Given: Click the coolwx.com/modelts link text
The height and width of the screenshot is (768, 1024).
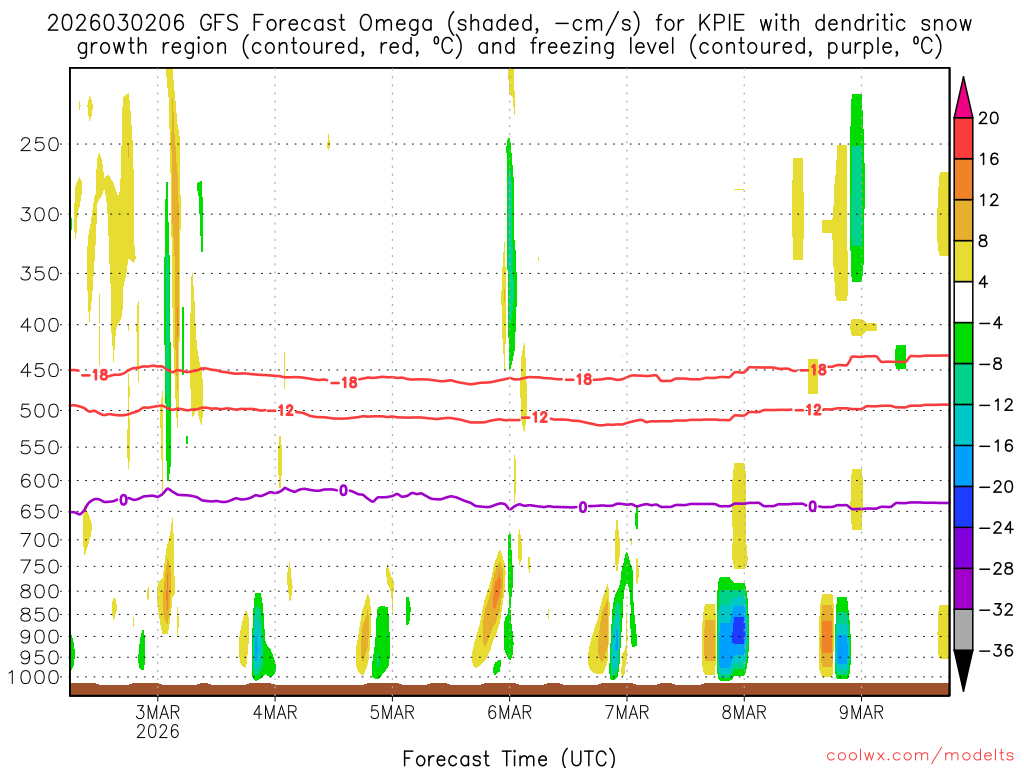Looking at the screenshot, I should point(920,756).
